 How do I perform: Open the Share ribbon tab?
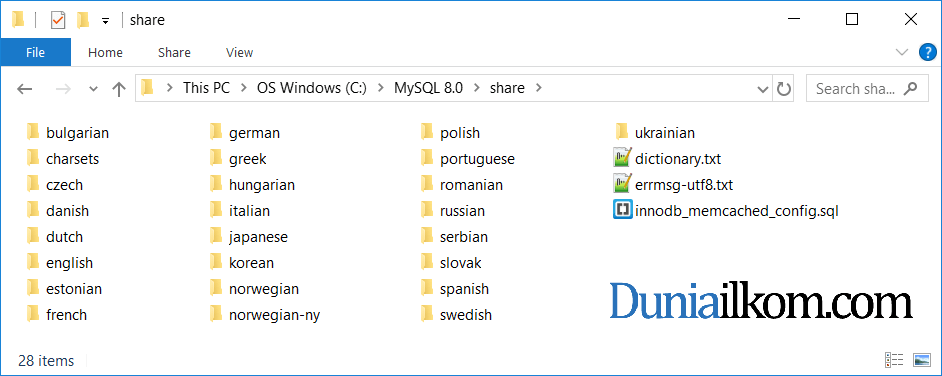pos(174,52)
